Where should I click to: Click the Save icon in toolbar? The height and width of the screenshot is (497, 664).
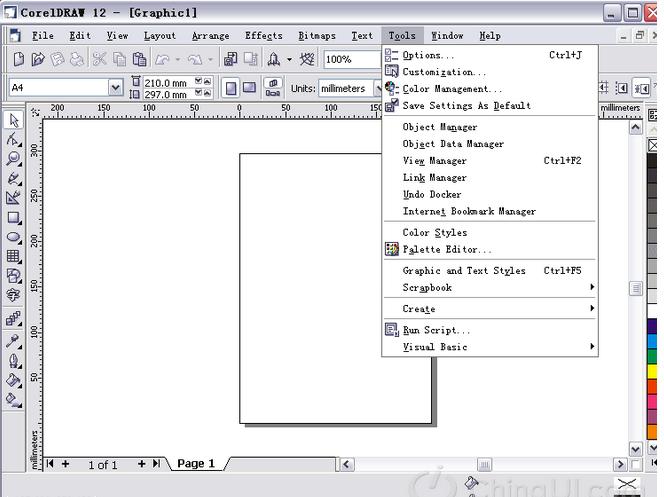click(x=58, y=59)
